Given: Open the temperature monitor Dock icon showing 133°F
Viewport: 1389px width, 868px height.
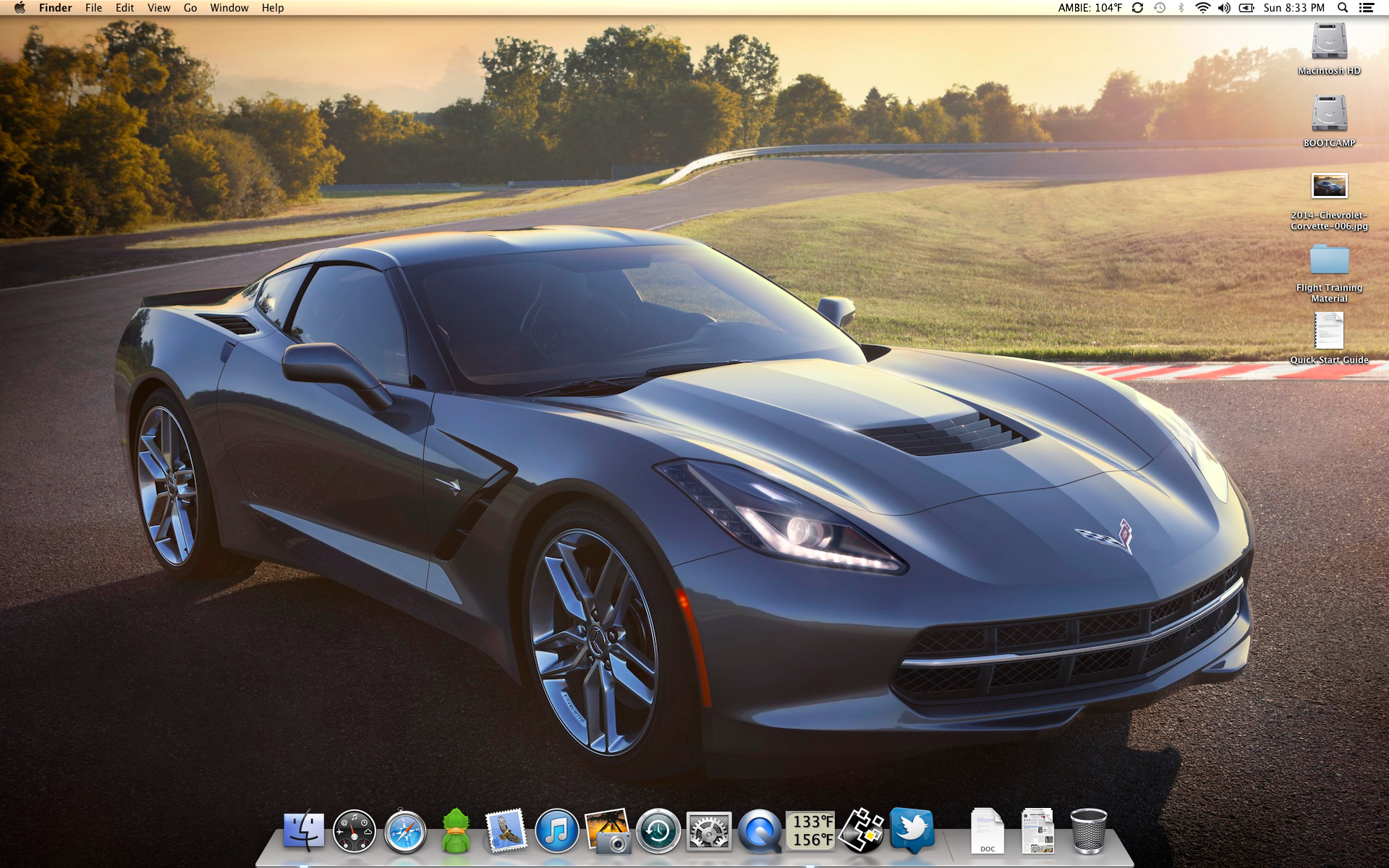Looking at the screenshot, I should pos(811,830).
